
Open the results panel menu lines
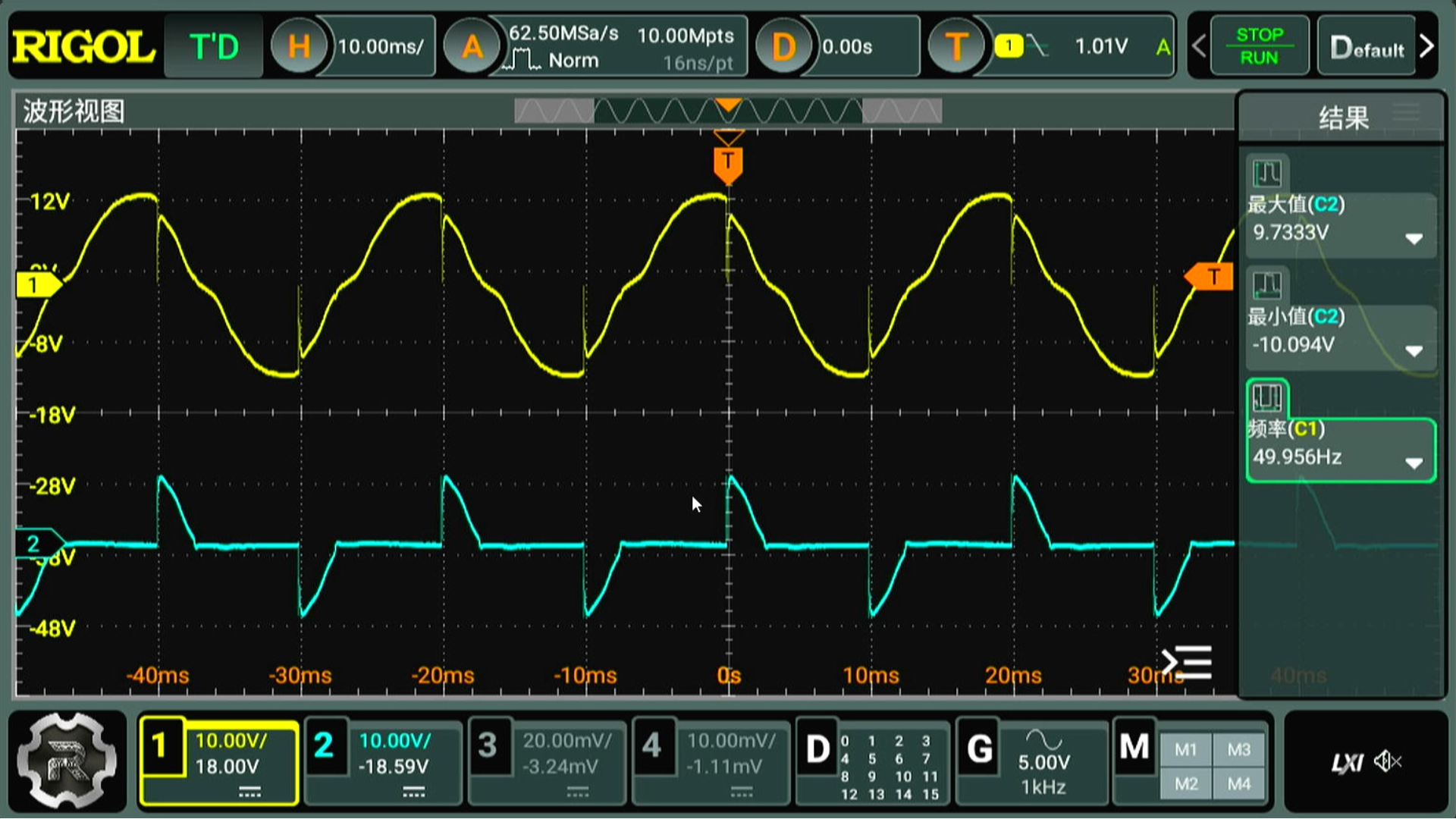tap(1406, 113)
